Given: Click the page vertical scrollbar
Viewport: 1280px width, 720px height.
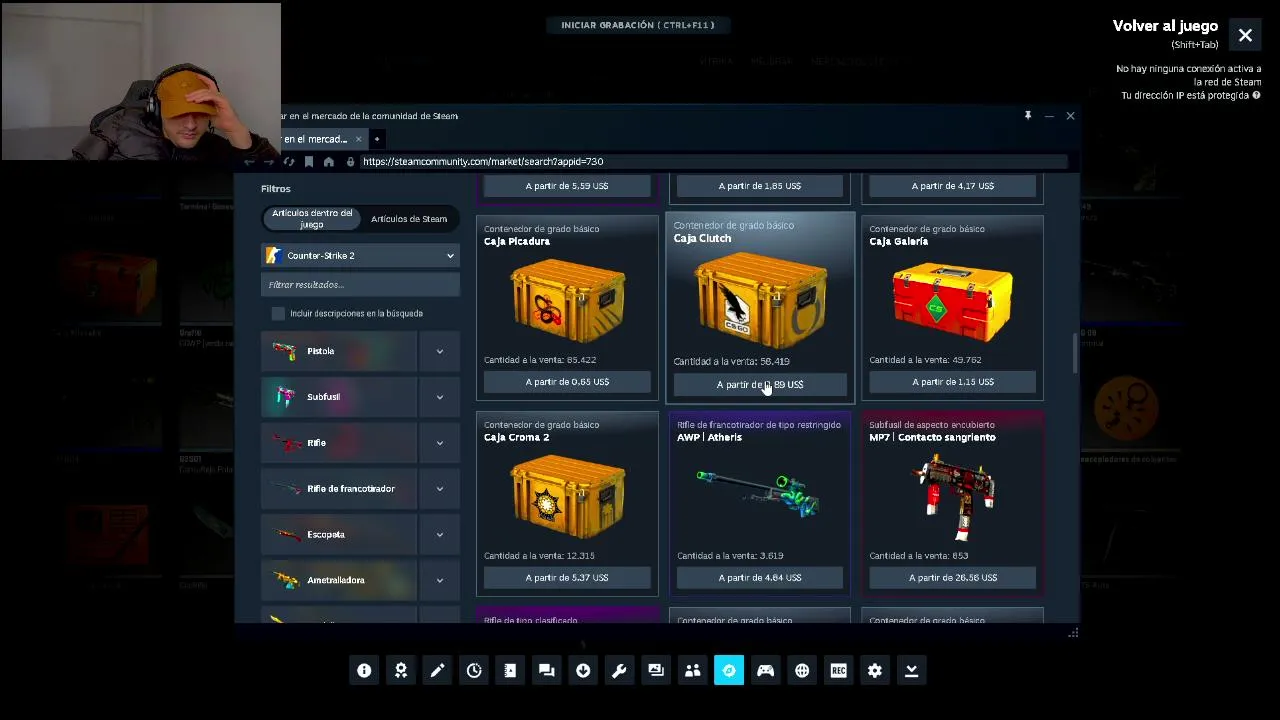Looking at the screenshot, I should pos(1076,352).
